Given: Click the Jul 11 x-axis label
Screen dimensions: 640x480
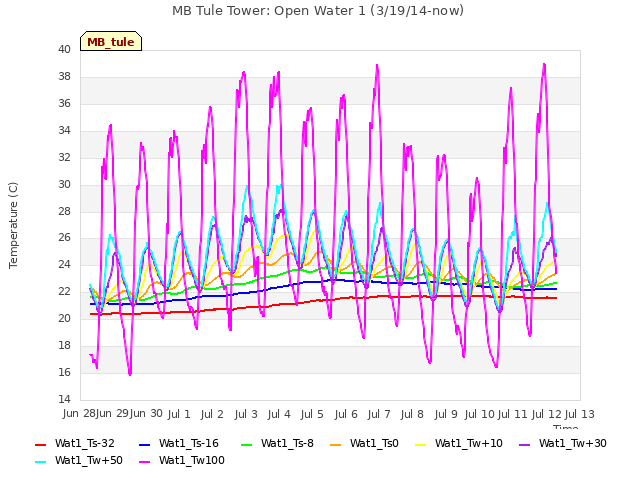Looking at the screenshot, I should pyautogui.click(x=513, y=414).
